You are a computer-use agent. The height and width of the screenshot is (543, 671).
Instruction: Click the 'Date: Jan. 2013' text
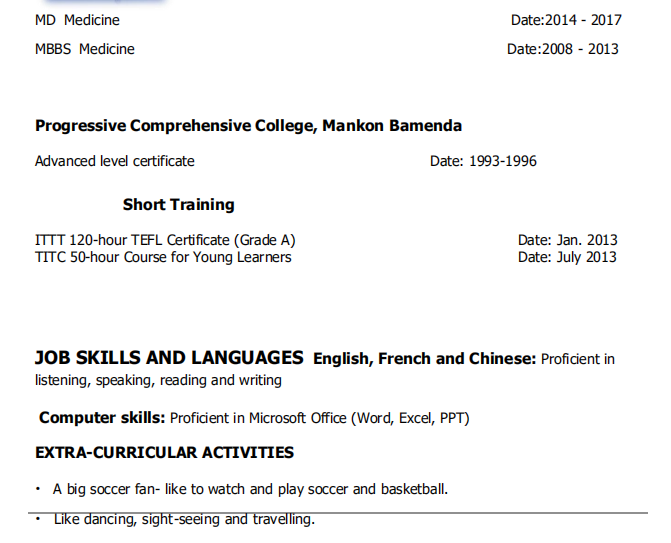click(x=567, y=240)
